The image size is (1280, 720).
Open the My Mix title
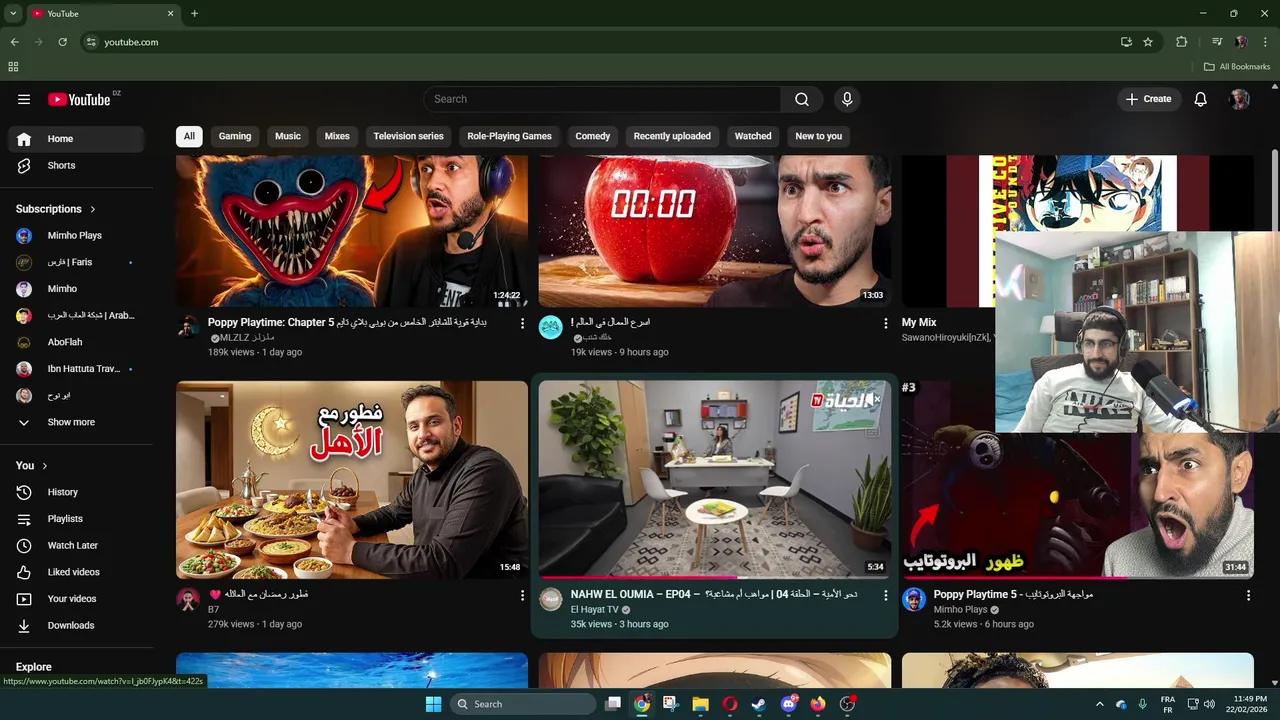click(x=919, y=323)
